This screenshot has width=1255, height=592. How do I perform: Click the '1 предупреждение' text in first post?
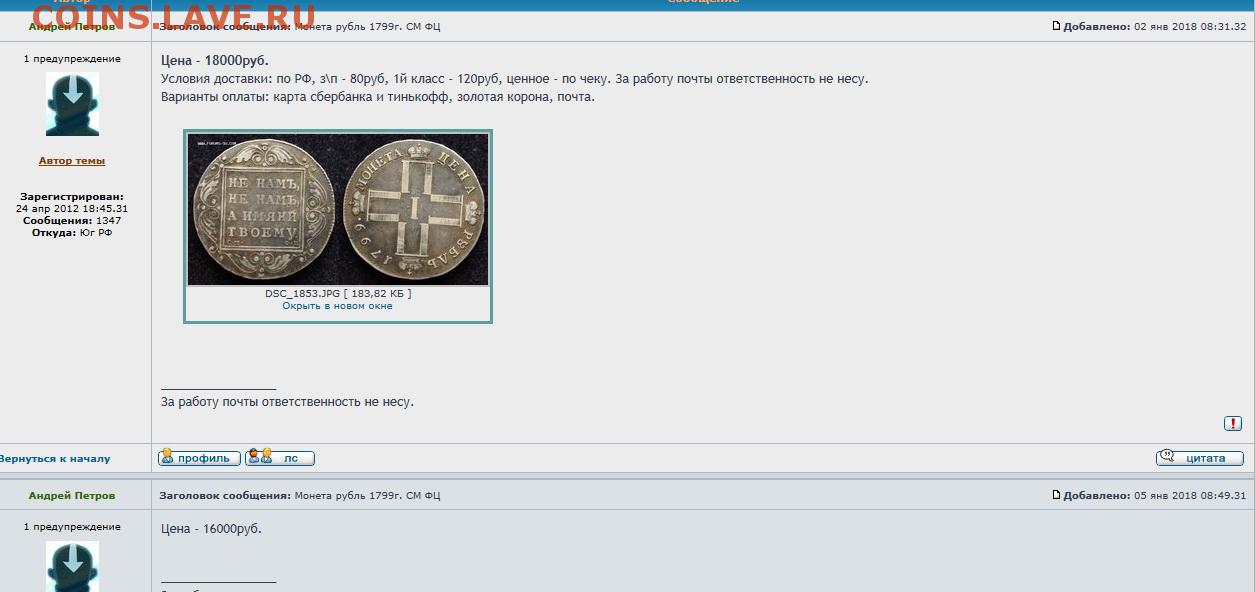(x=72, y=59)
